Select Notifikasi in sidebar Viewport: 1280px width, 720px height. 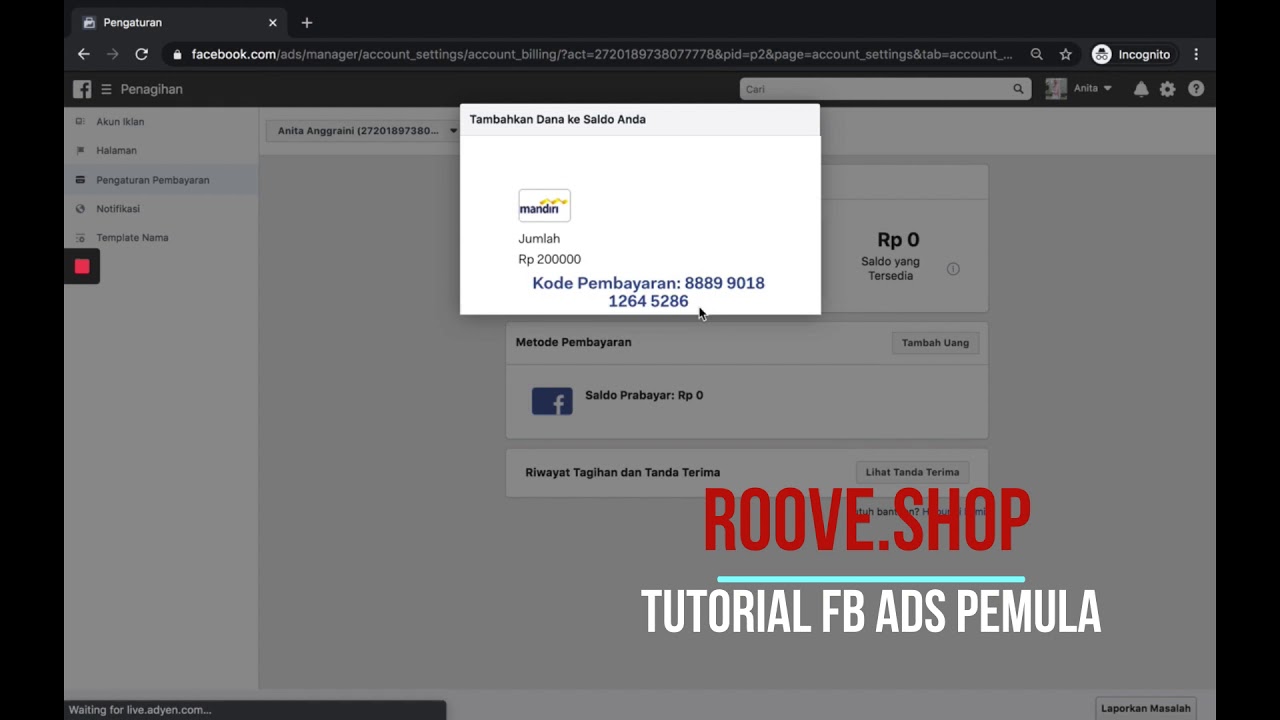tap(118, 209)
